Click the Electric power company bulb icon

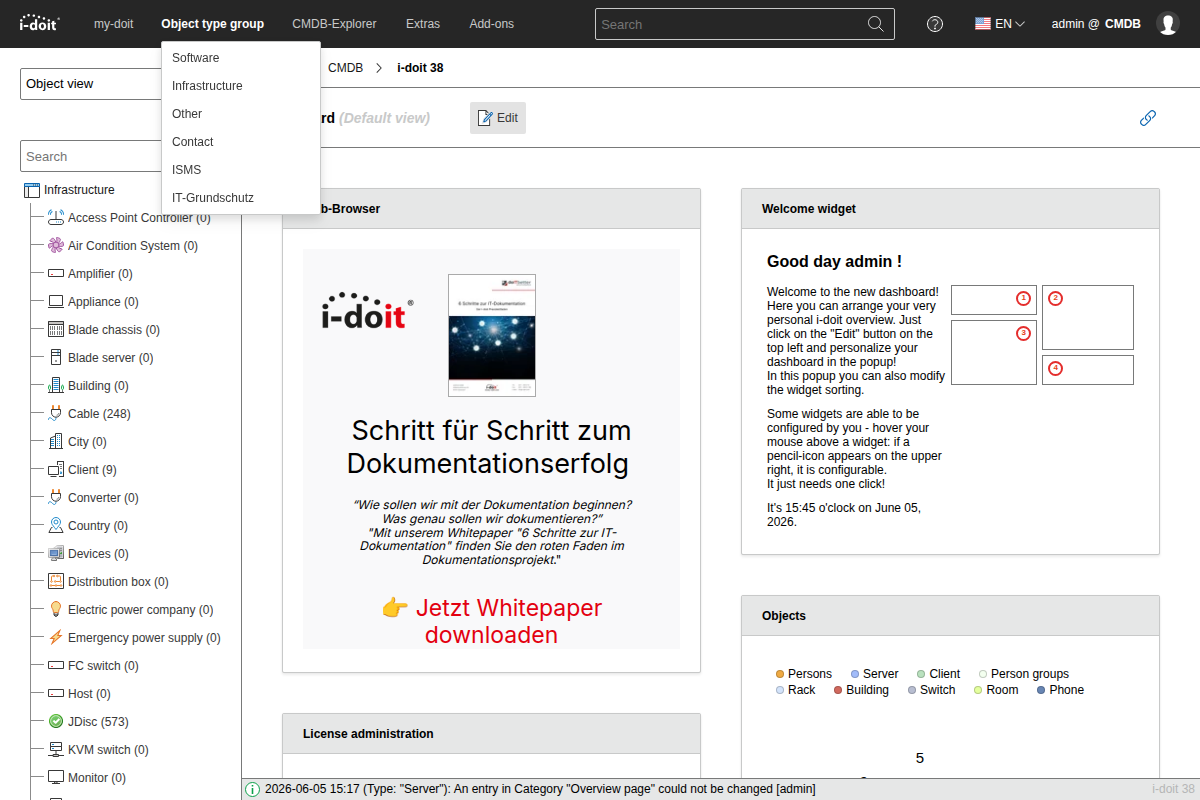tap(56, 610)
